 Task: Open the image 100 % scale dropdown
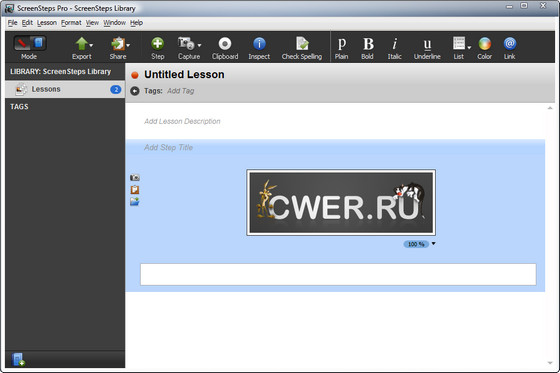coord(434,244)
